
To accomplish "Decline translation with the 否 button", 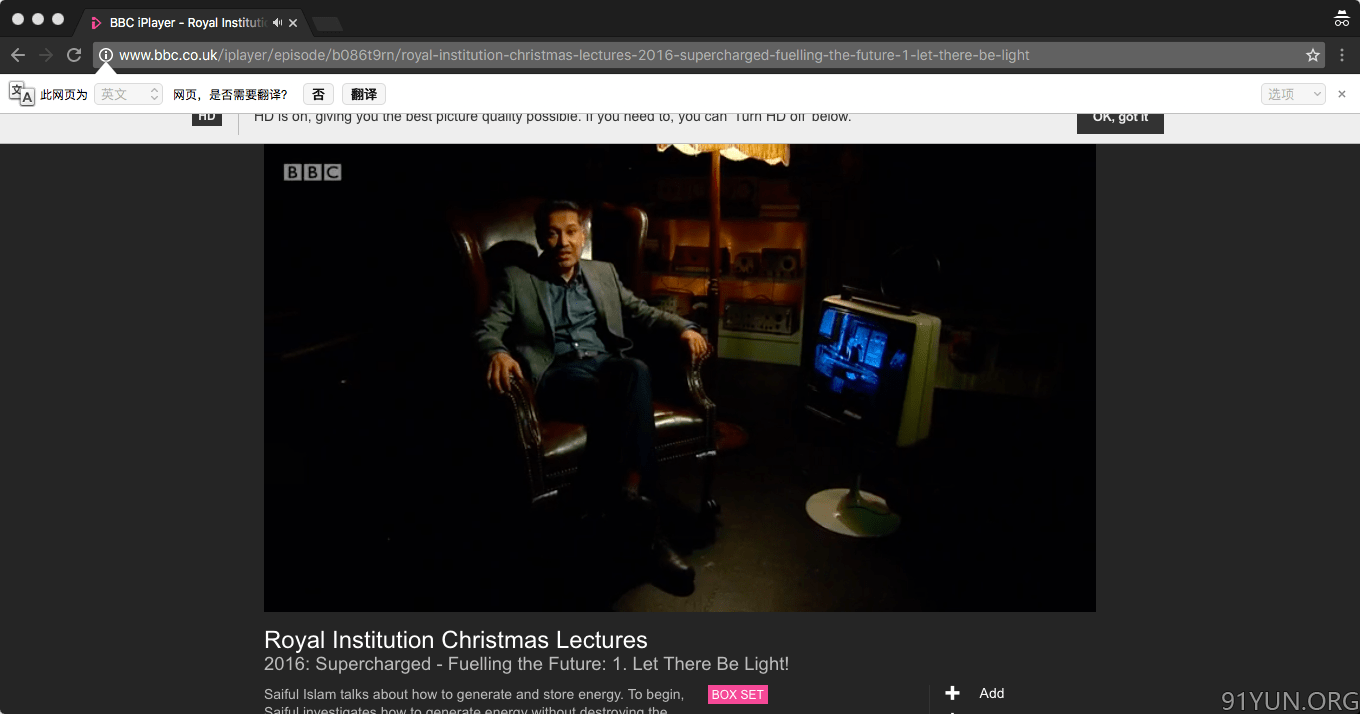I will pos(318,94).
